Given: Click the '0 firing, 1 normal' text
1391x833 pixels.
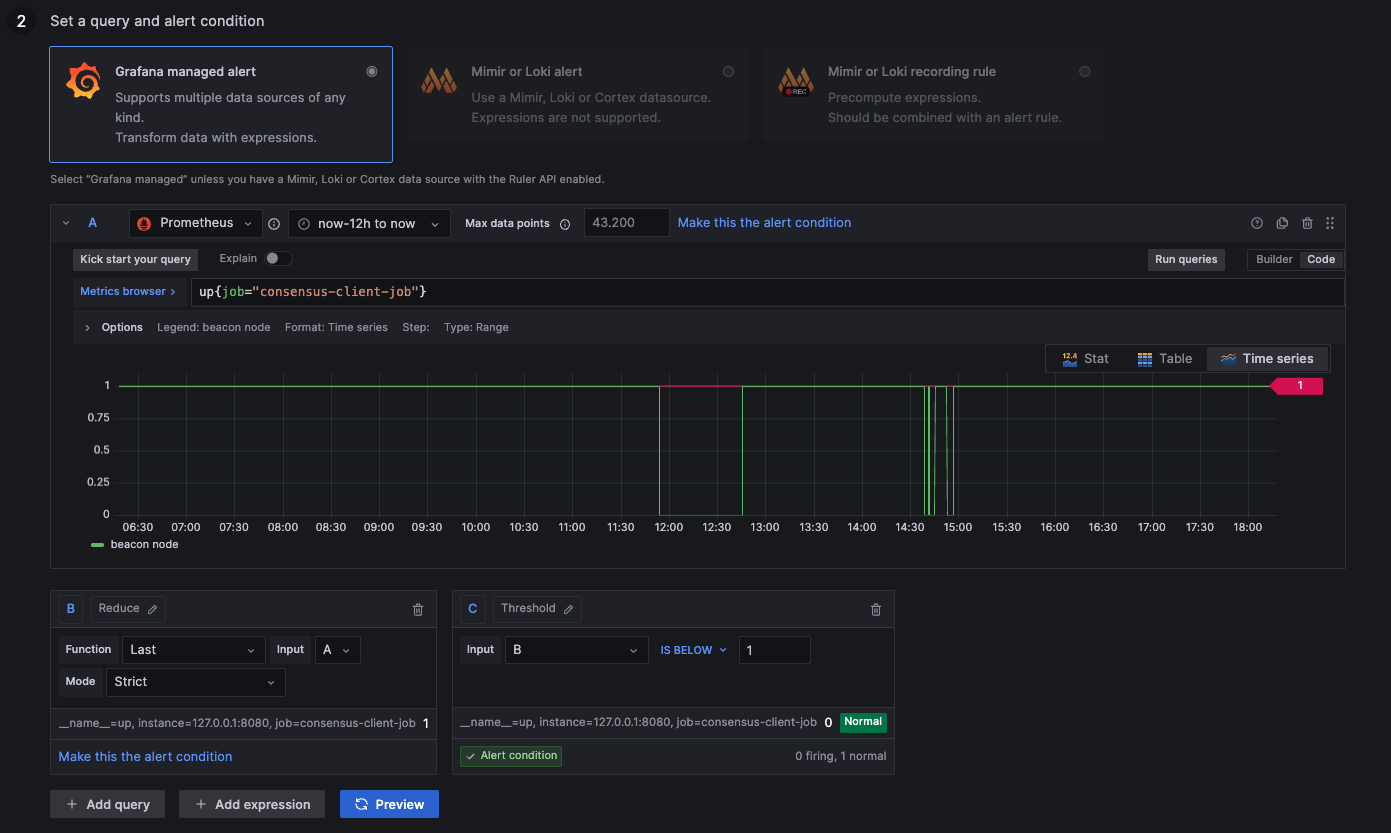Looking at the screenshot, I should tap(841, 756).
